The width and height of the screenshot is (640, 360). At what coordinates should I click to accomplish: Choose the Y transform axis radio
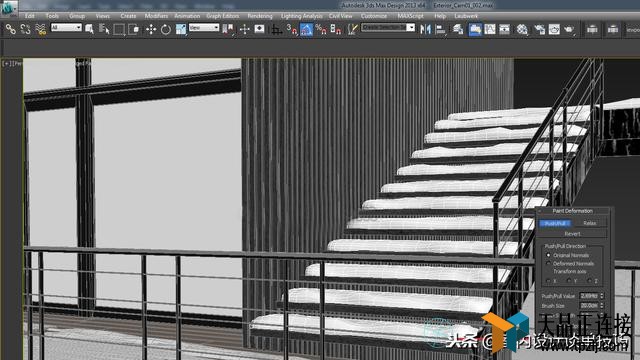pyautogui.click(x=569, y=281)
